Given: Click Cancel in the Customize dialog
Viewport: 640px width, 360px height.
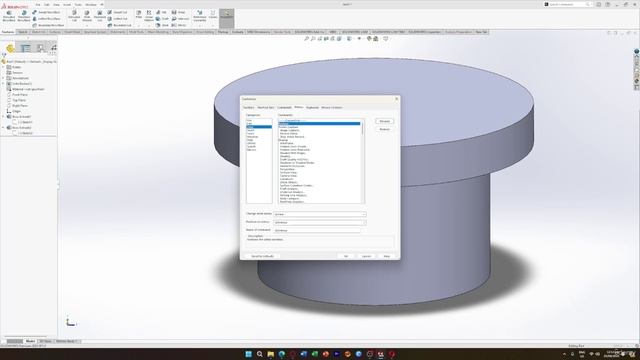Looking at the screenshot, I should [x=366, y=256].
